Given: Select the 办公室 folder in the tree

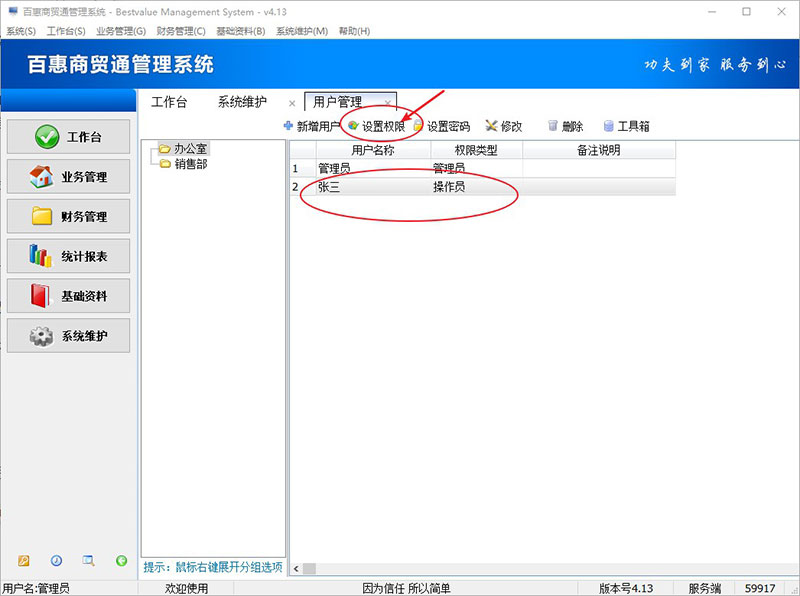Looking at the screenshot, I should tap(183, 148).
